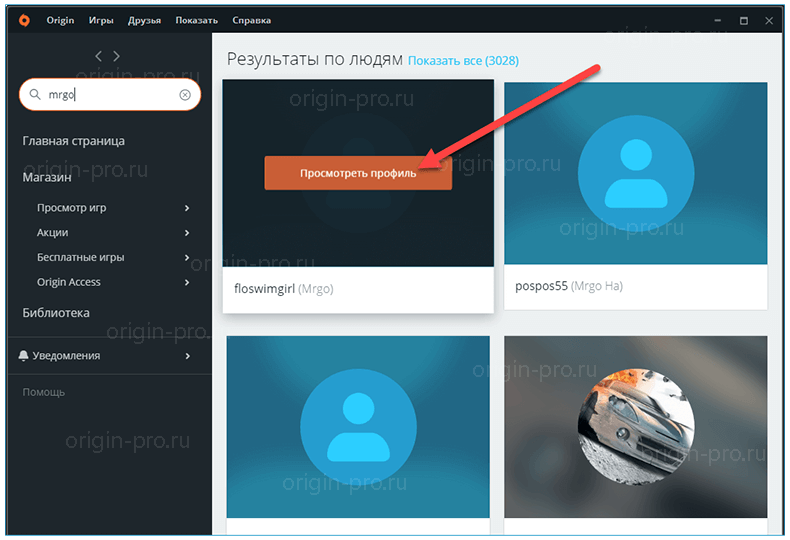
Task: Click Показать все (3028) link
Action: point(463,61)
